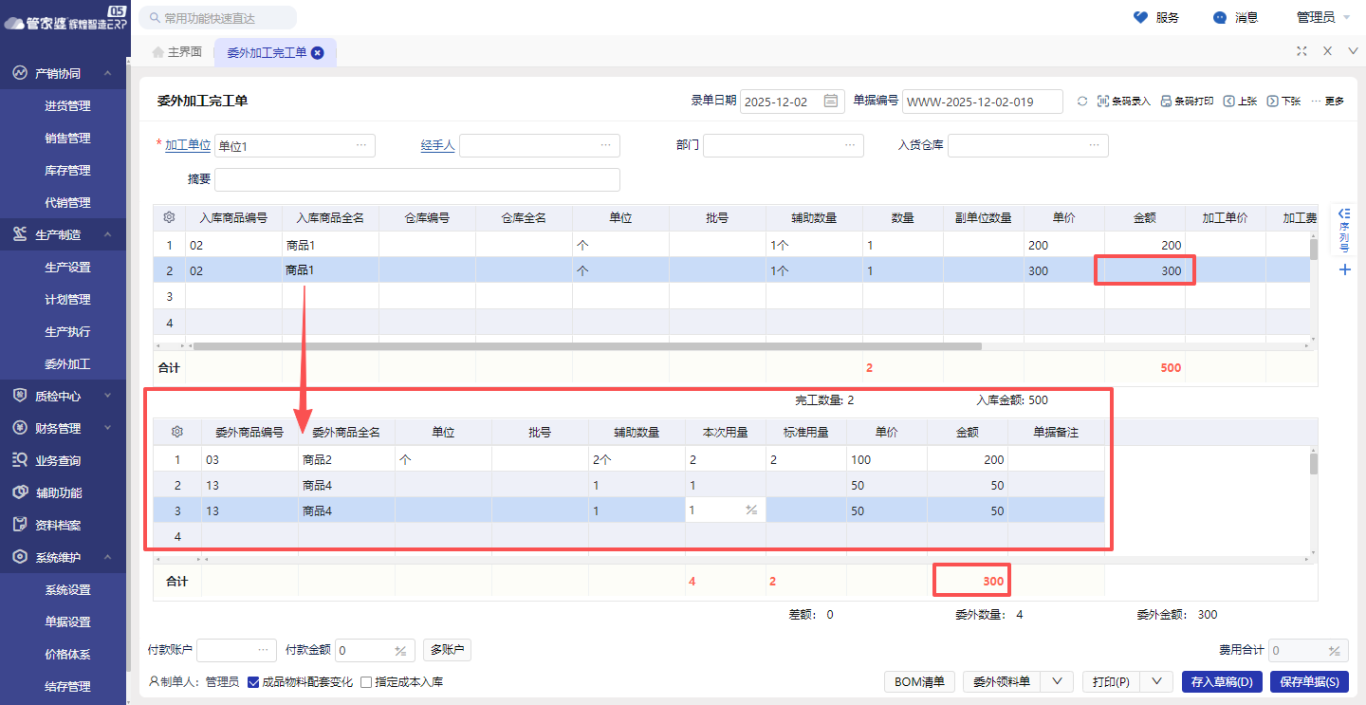Open the 消息 messages icon
The height and width of the screenshot is (705, 1366).
coord(1220,17)
